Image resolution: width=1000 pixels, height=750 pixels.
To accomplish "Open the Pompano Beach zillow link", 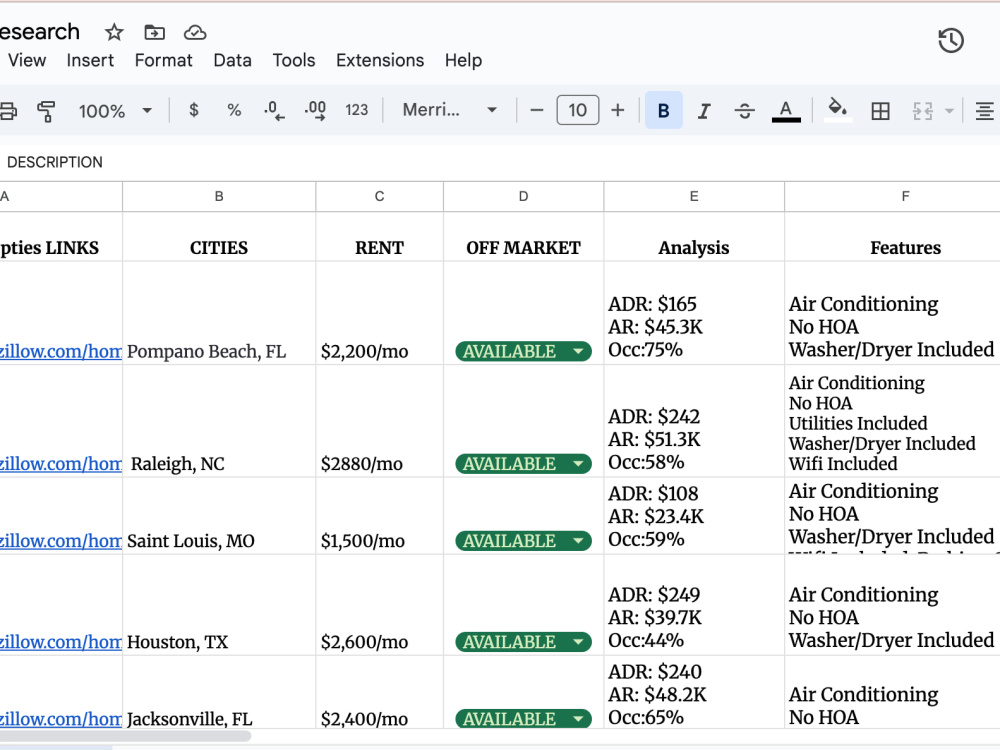I will tap(61, 351).
